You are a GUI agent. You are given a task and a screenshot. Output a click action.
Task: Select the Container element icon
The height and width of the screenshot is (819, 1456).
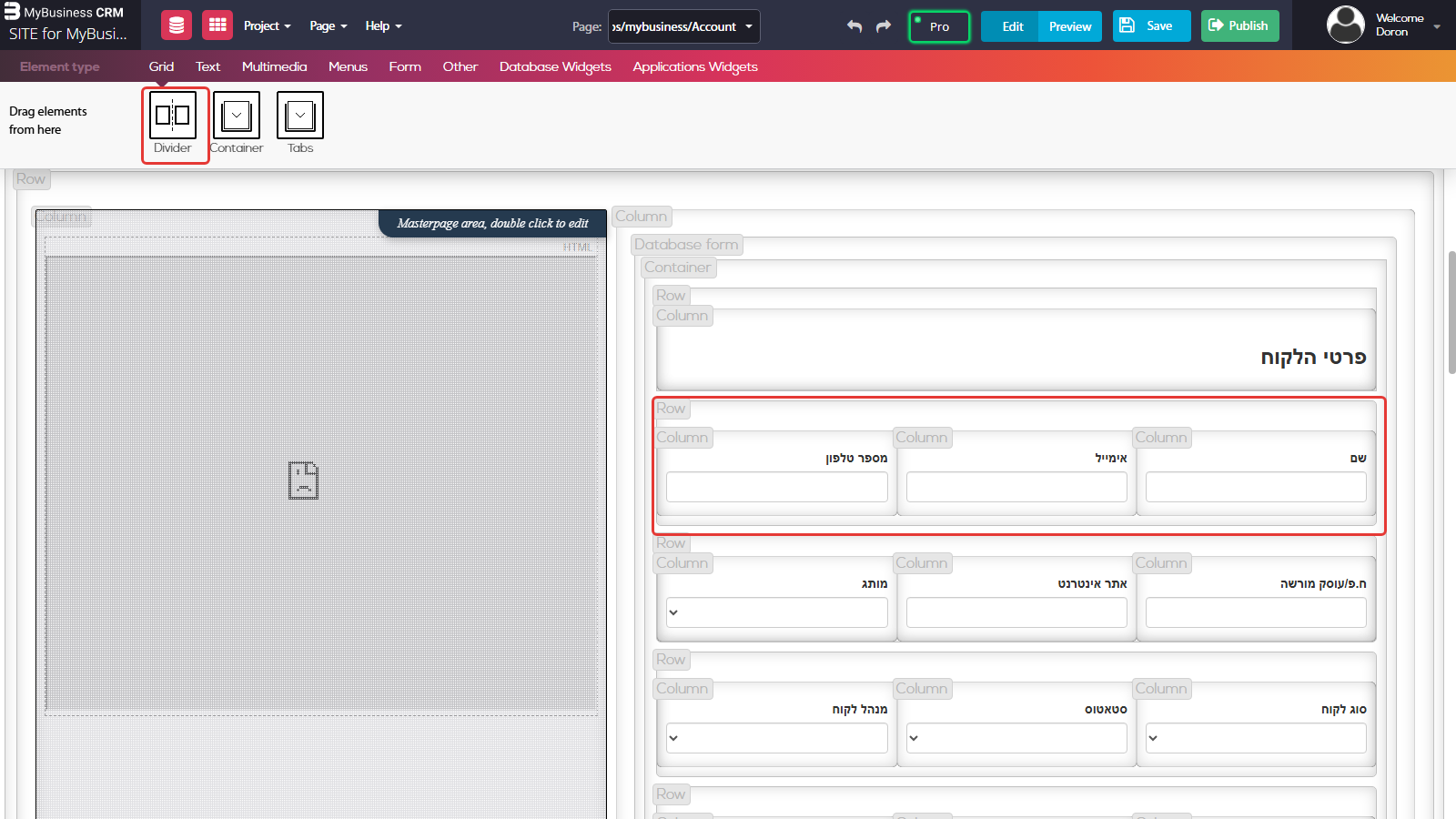(x=237, y=116)
